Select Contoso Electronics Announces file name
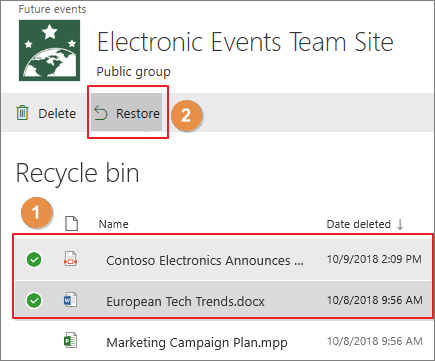 [x=205, y=261]
